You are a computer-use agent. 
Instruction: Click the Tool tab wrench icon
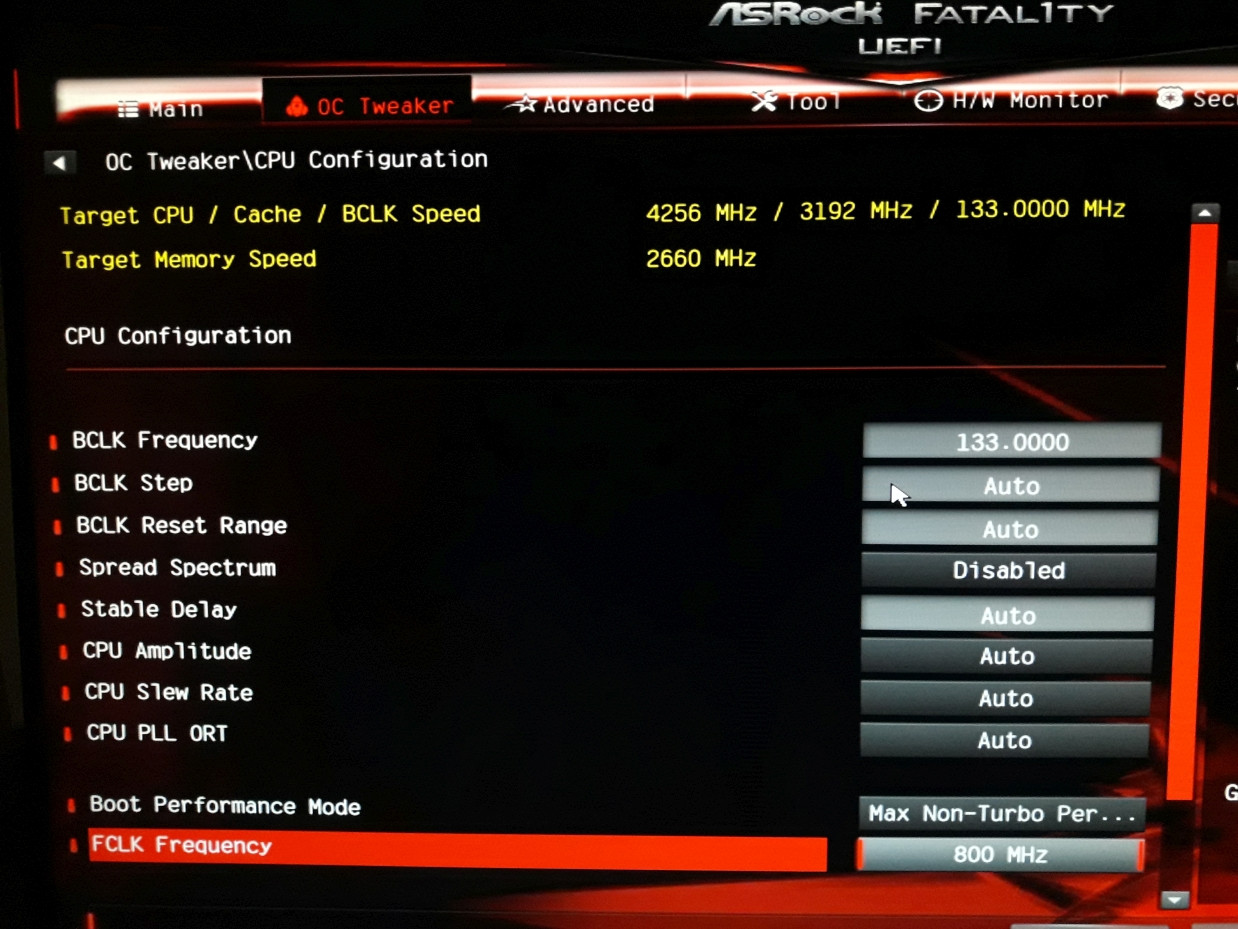click(x=764, y=101)
